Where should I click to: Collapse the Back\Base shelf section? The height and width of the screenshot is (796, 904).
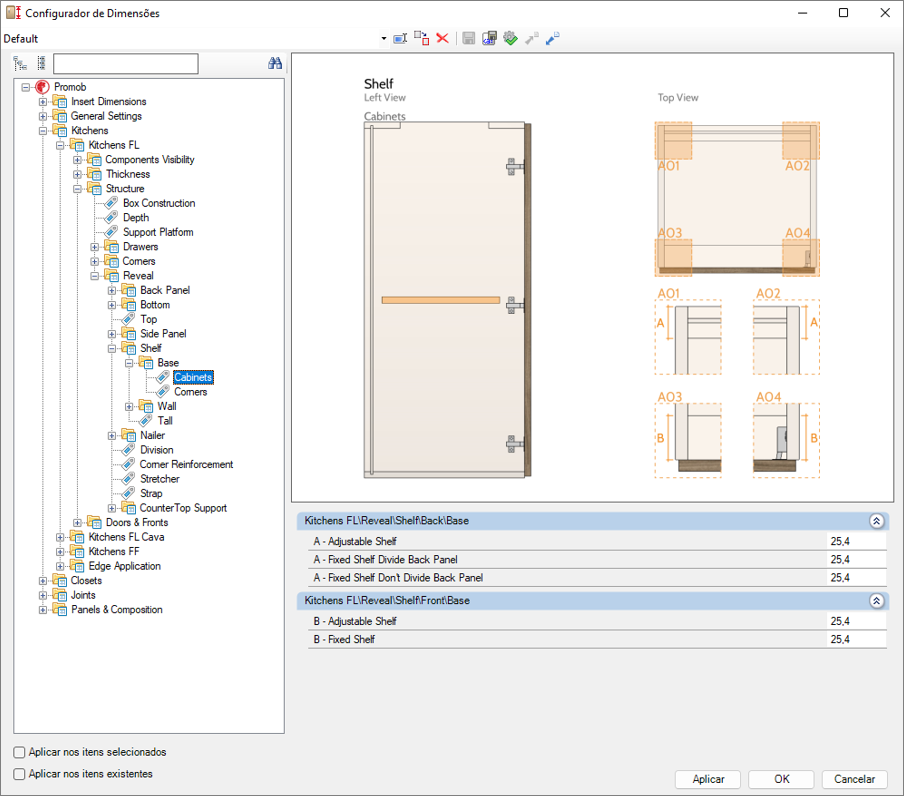click(x=876, y=521)
